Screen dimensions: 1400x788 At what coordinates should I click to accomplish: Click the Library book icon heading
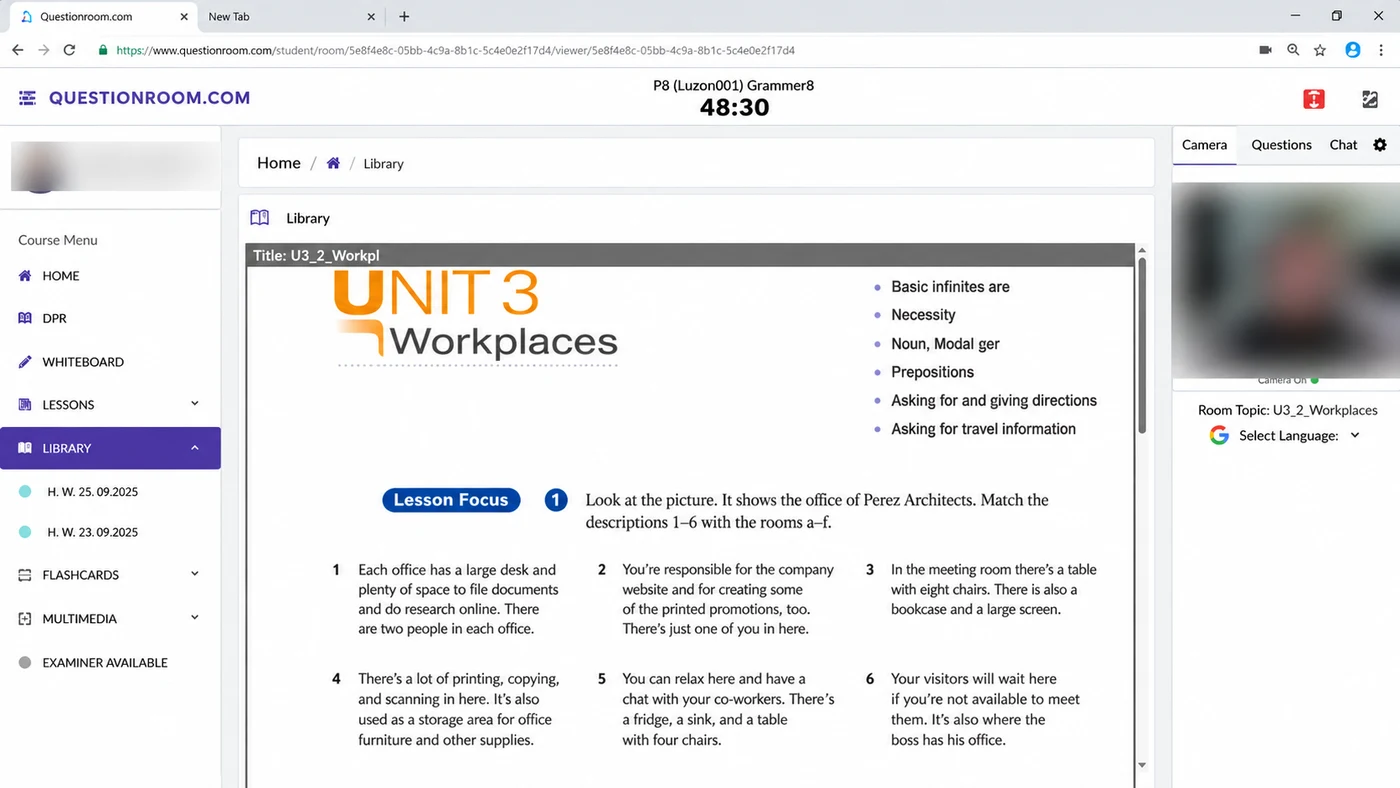click(260, 218)
